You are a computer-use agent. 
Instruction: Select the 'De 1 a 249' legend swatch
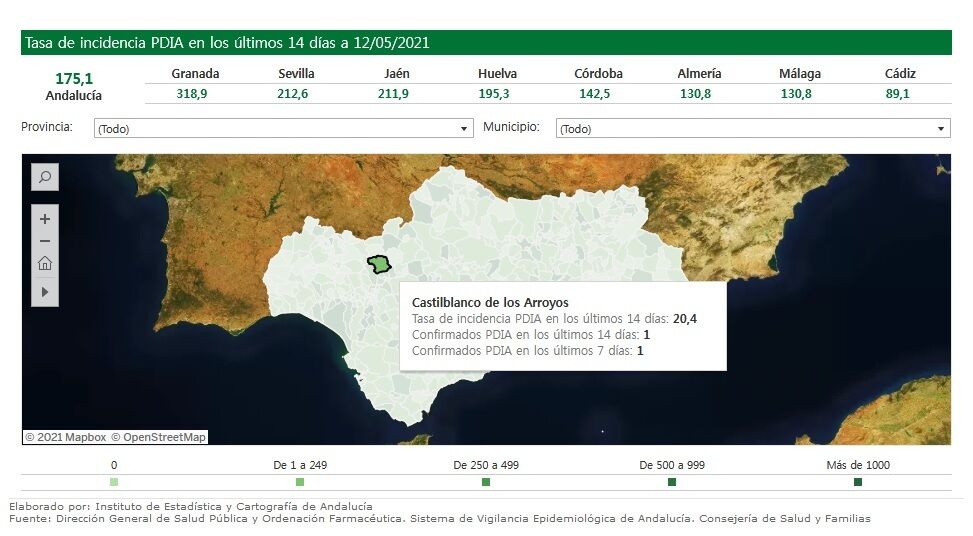tap(300, 482)
